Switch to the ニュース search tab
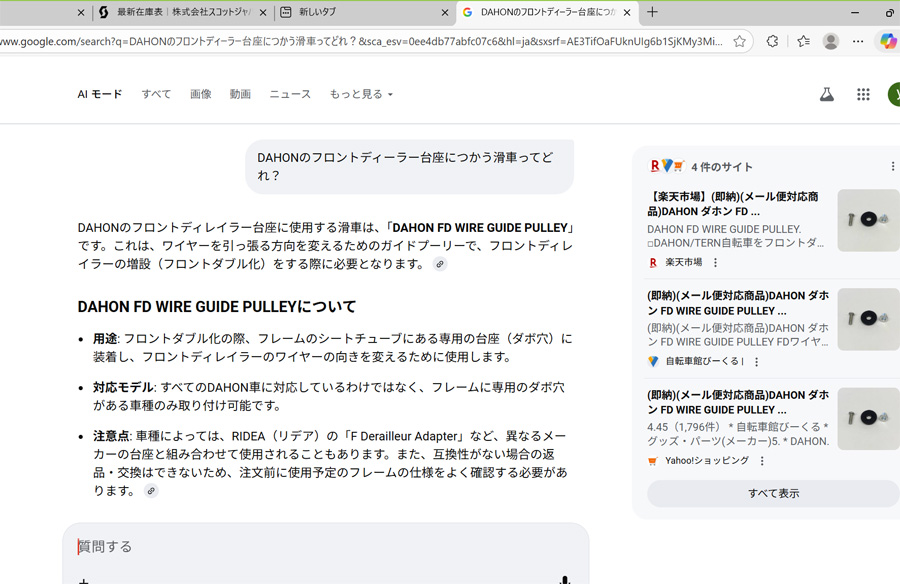This screenshot has width=900, height=584. coord(290,94)
